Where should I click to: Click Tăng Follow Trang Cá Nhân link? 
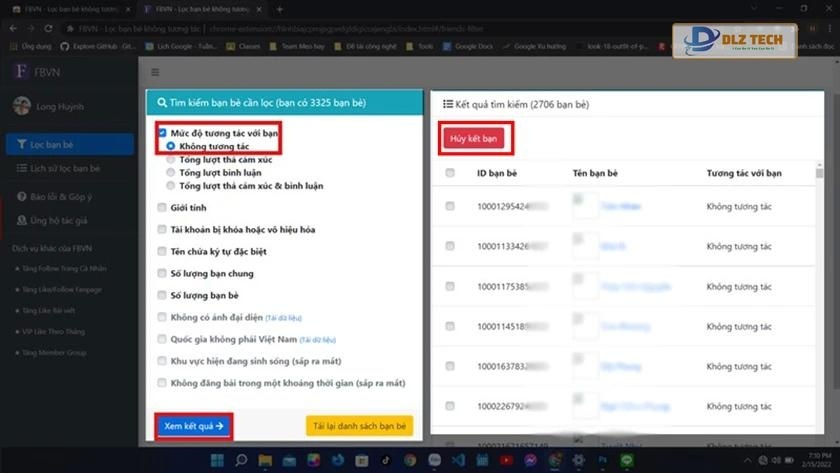tap(64, 267)
